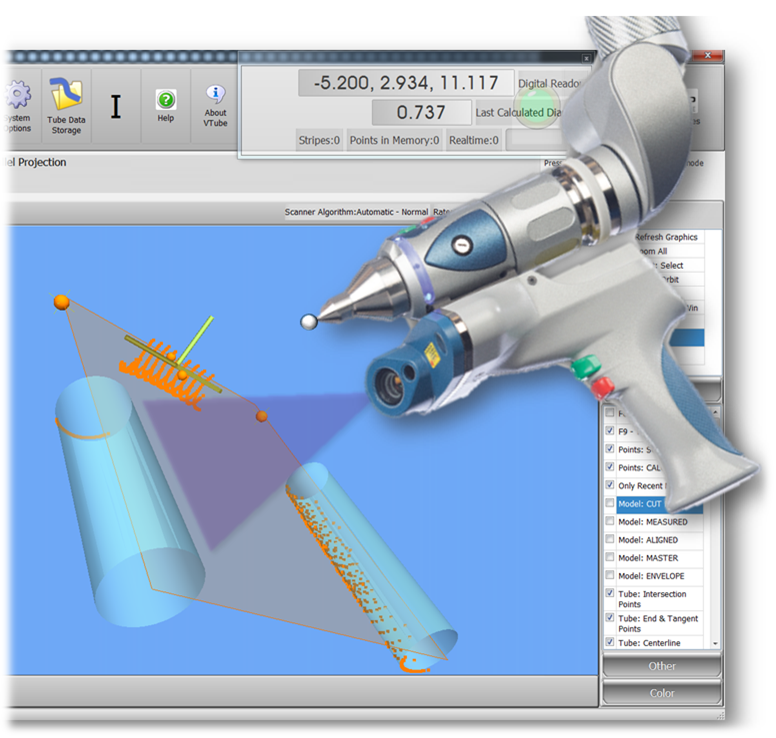Select Refresh Graphics menu entry
The height and width of the screenshot is (738, 776).
[667, 237]
